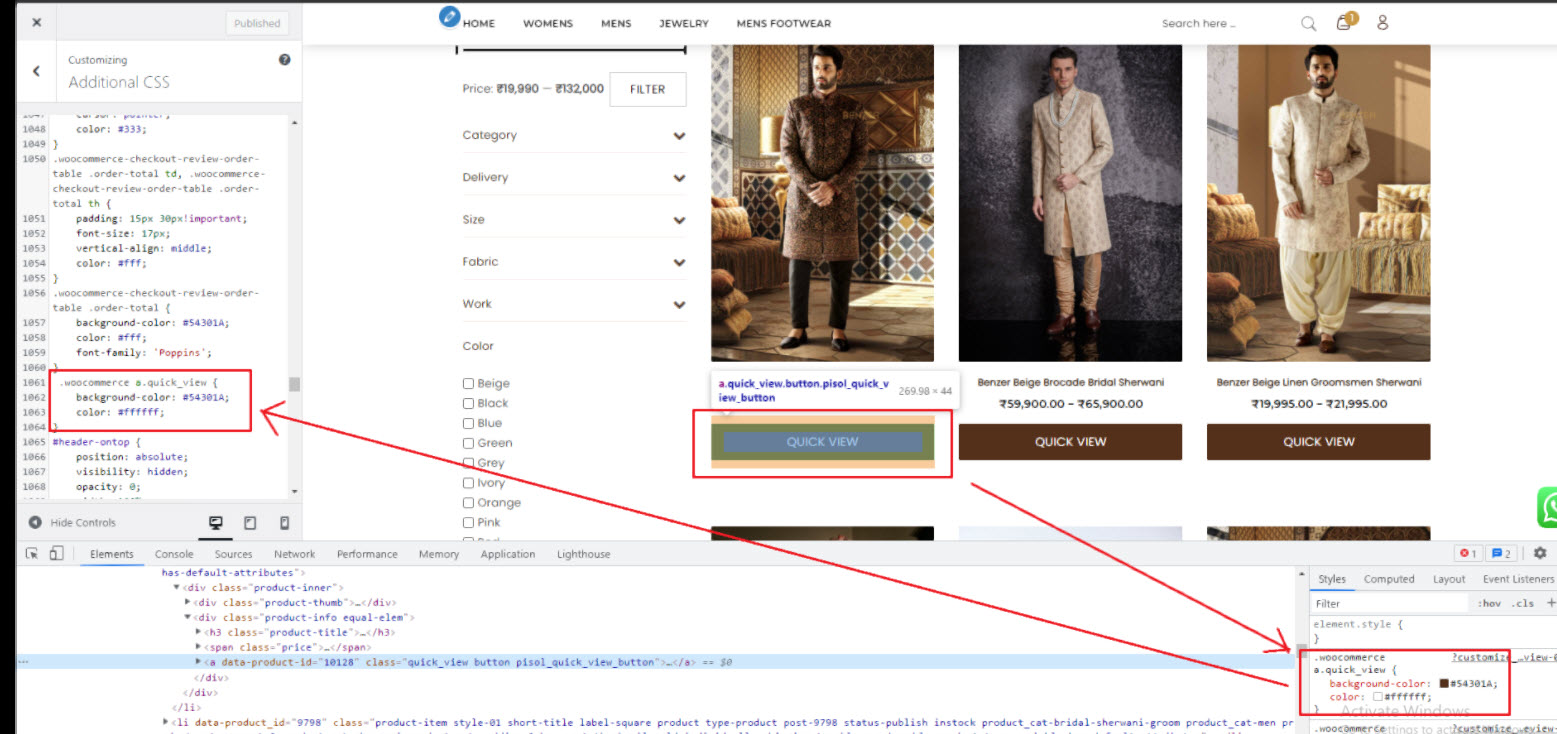The width and height of the screenshot is (1557, 734).
Task: Expand the Fabric filter chevron
Action: click(679, 262)
